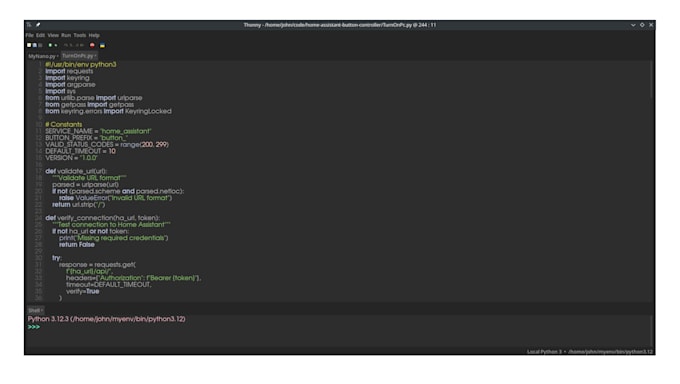Open the File menu
This screenshot has width=680, height=384.
coord(29,35)
